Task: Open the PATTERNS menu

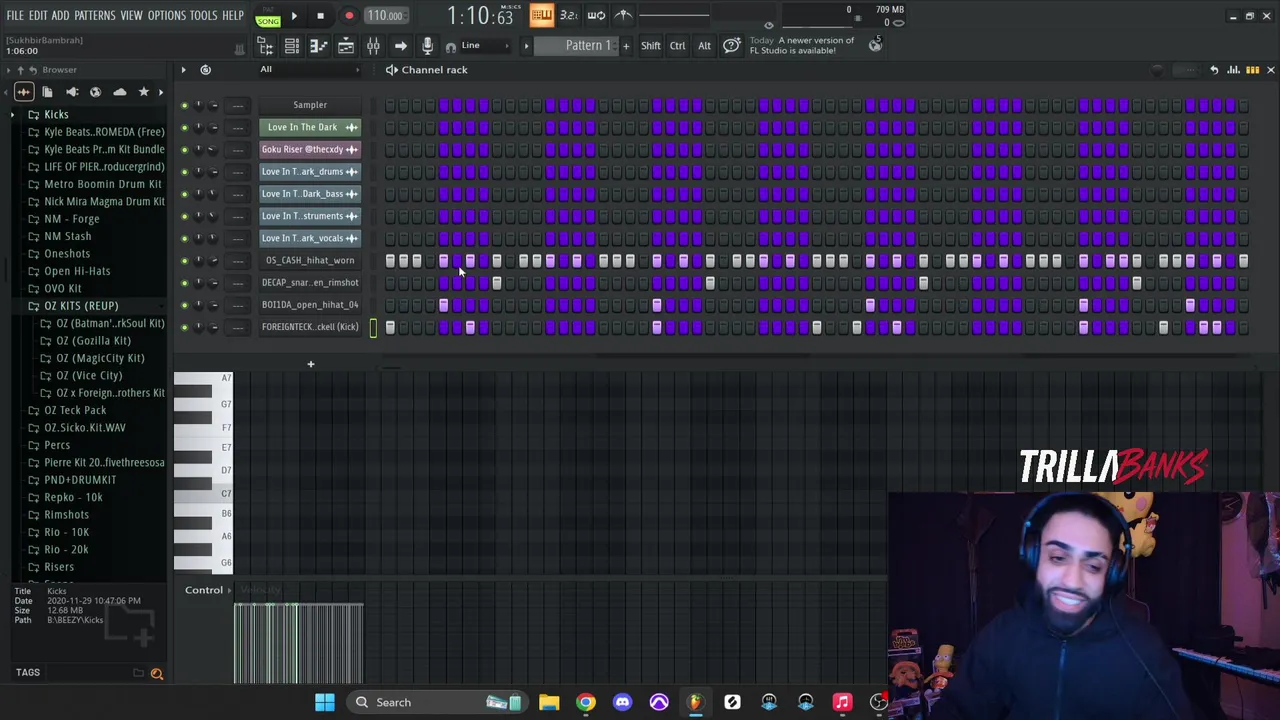Action: [x=95, y=16]
